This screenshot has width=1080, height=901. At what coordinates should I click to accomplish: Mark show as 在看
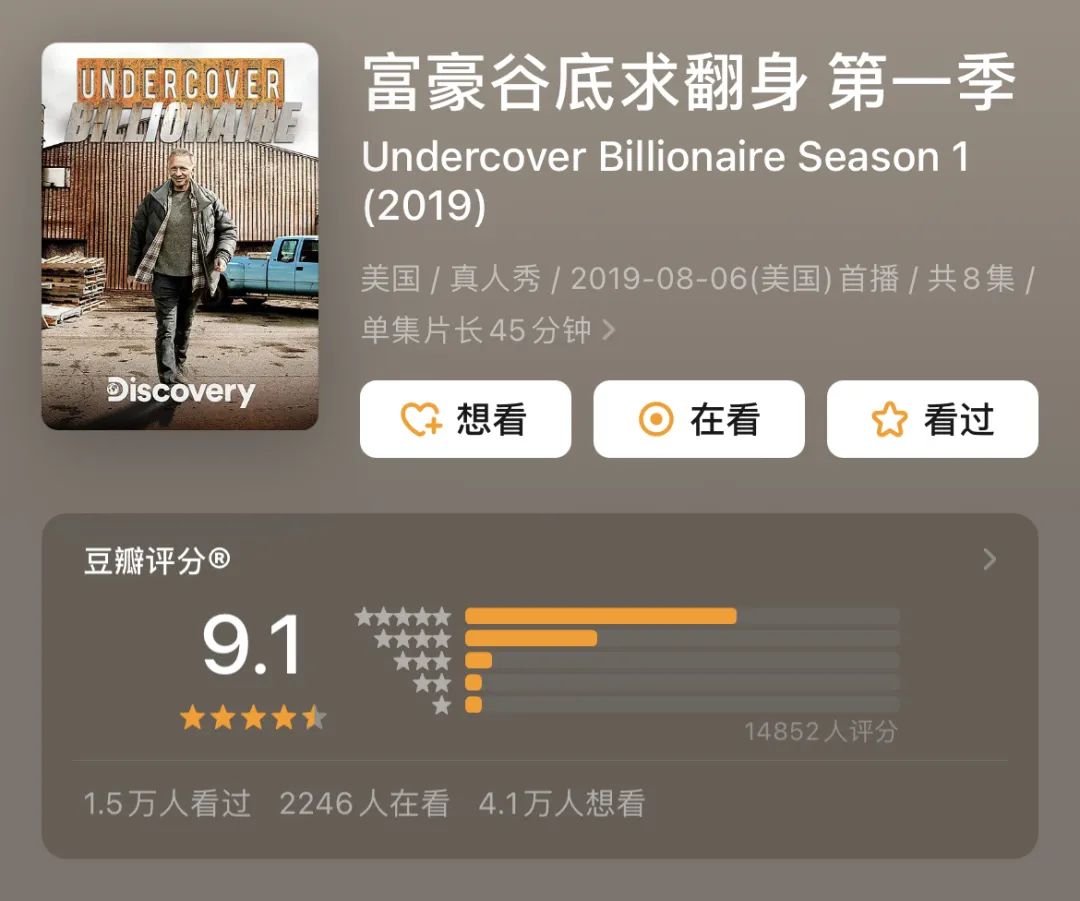699,419
